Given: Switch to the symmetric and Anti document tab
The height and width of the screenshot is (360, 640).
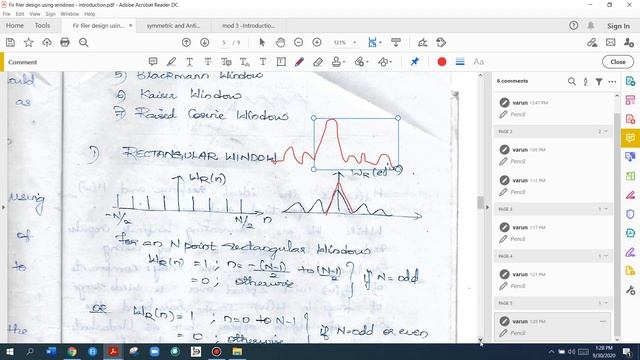Looking at the screenshot, I should (173, 25).
